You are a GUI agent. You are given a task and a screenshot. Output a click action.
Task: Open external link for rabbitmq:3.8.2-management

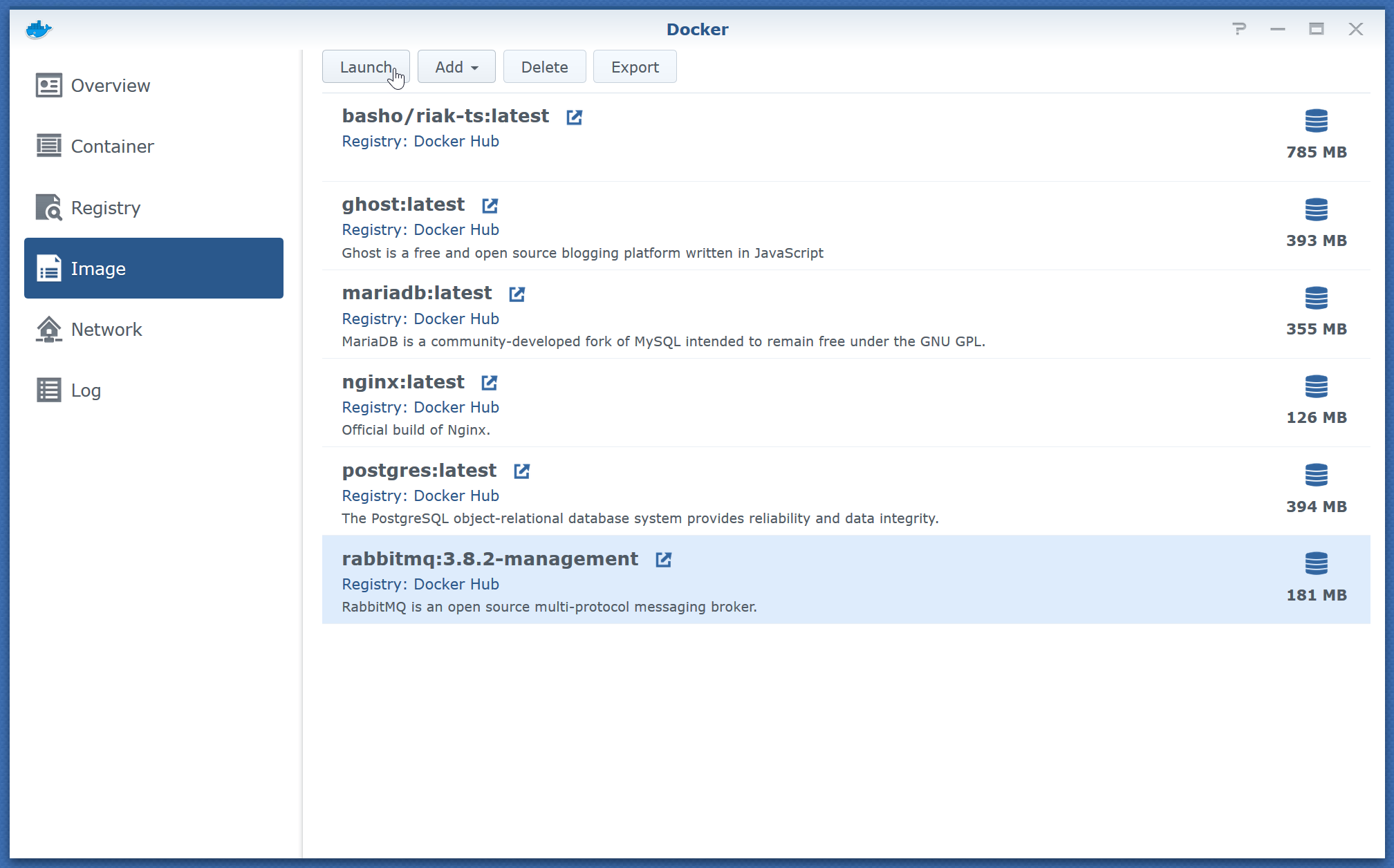point(663,560)
